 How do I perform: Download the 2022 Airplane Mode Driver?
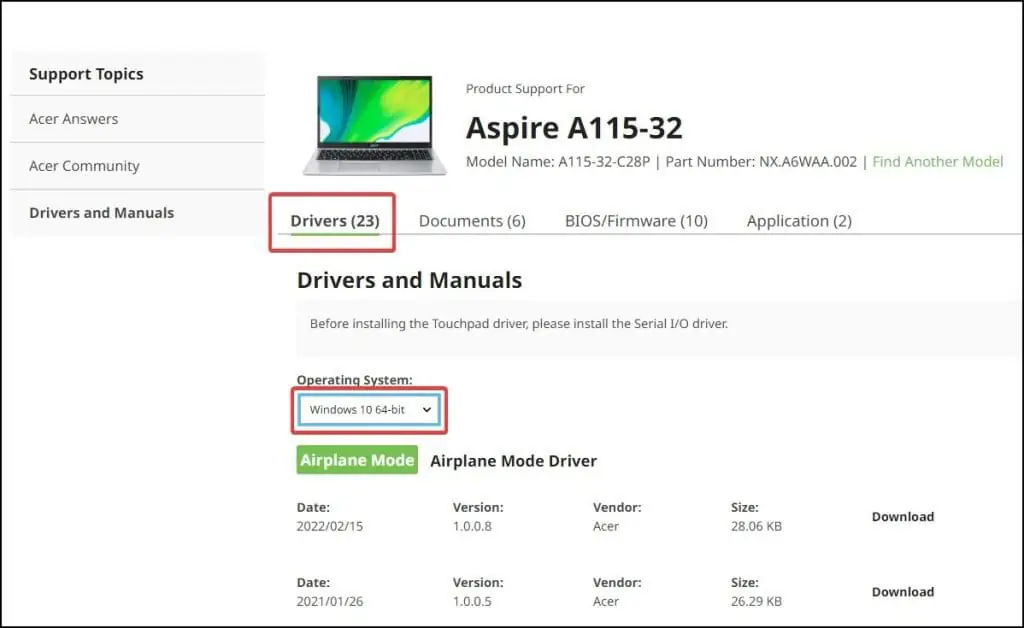pos(901,516)
